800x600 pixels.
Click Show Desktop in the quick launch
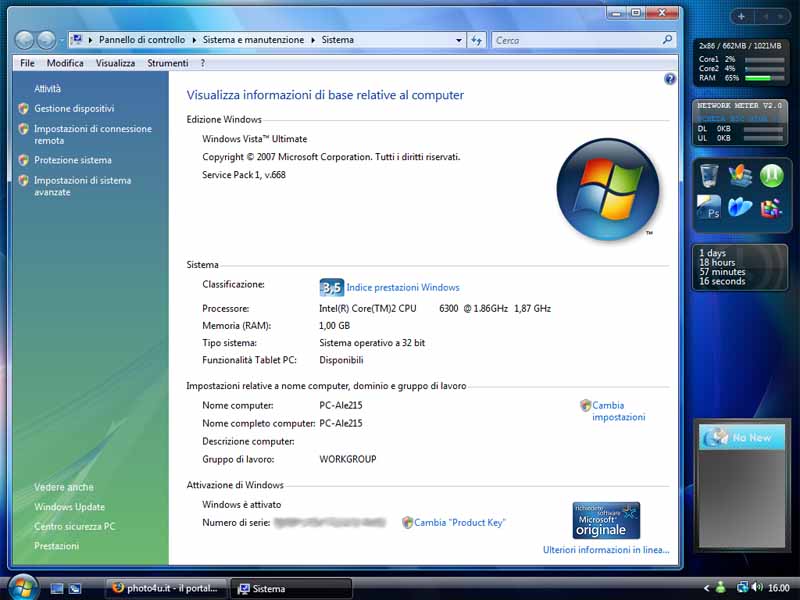coord(57,588)
